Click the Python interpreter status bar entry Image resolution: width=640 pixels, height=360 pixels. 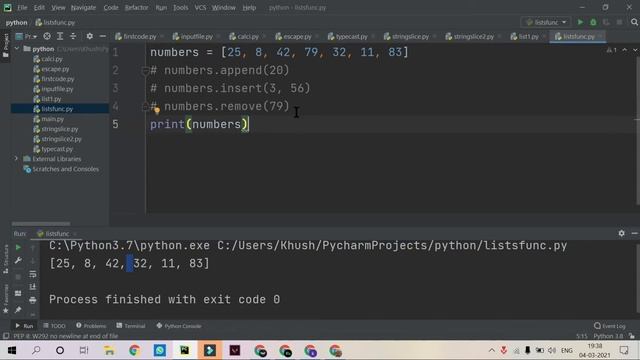[608, 336]
